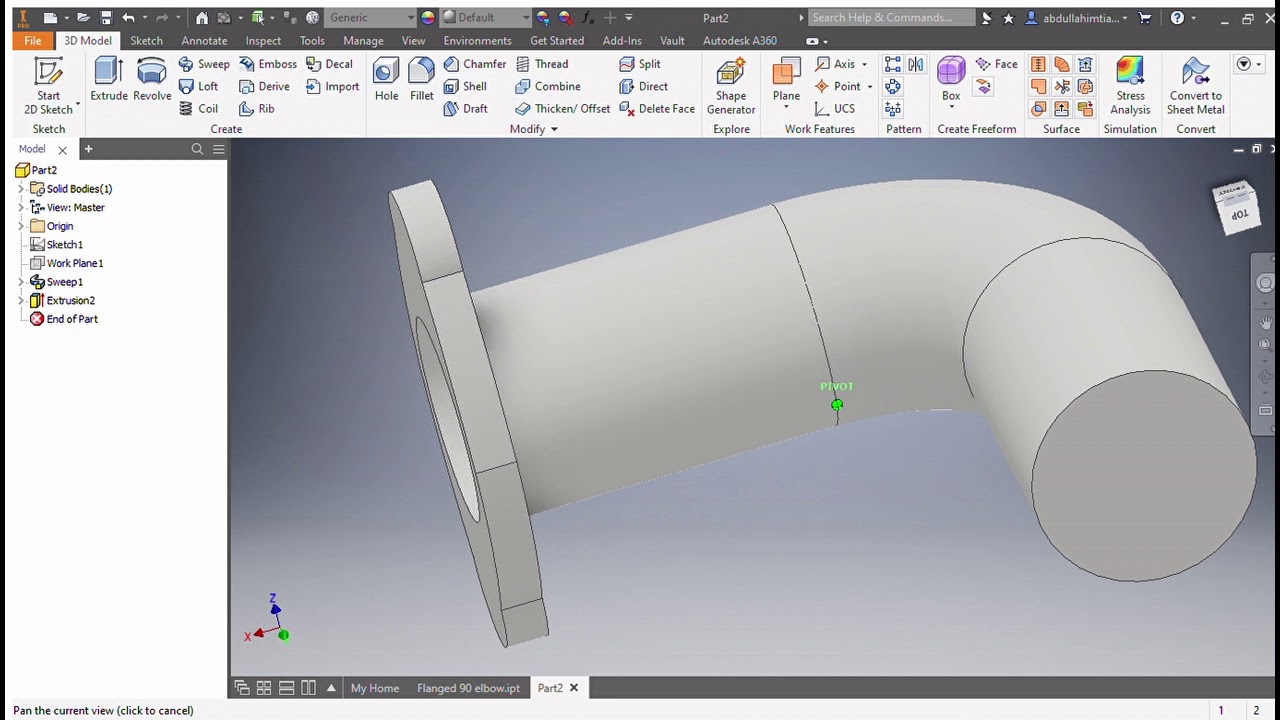1280x720 pixels.
Task: Open the Manage ribbon tab
Action: 363,41
